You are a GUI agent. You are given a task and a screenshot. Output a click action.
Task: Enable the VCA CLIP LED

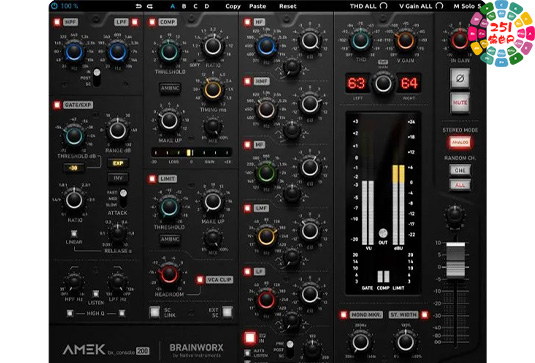pyautogui.click(x=200, y=280)
